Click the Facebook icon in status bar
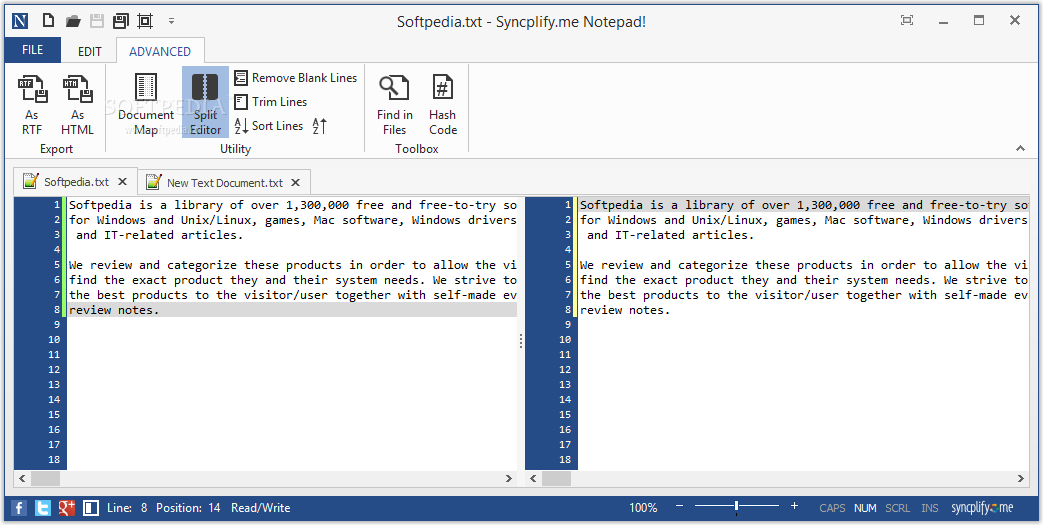Screen dimensions: 1043x525 click(x=20, y=508)
